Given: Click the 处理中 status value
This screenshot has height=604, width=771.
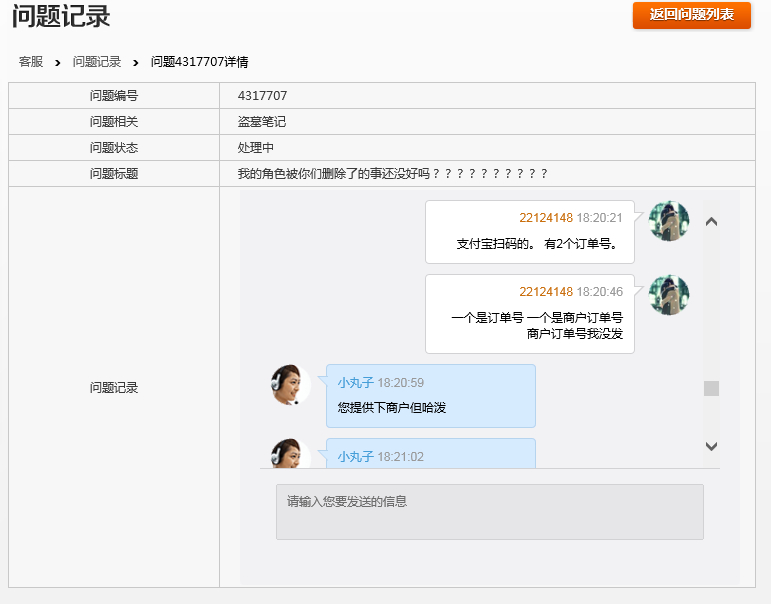Looking at the screenshot, I should tap(256, 148).
